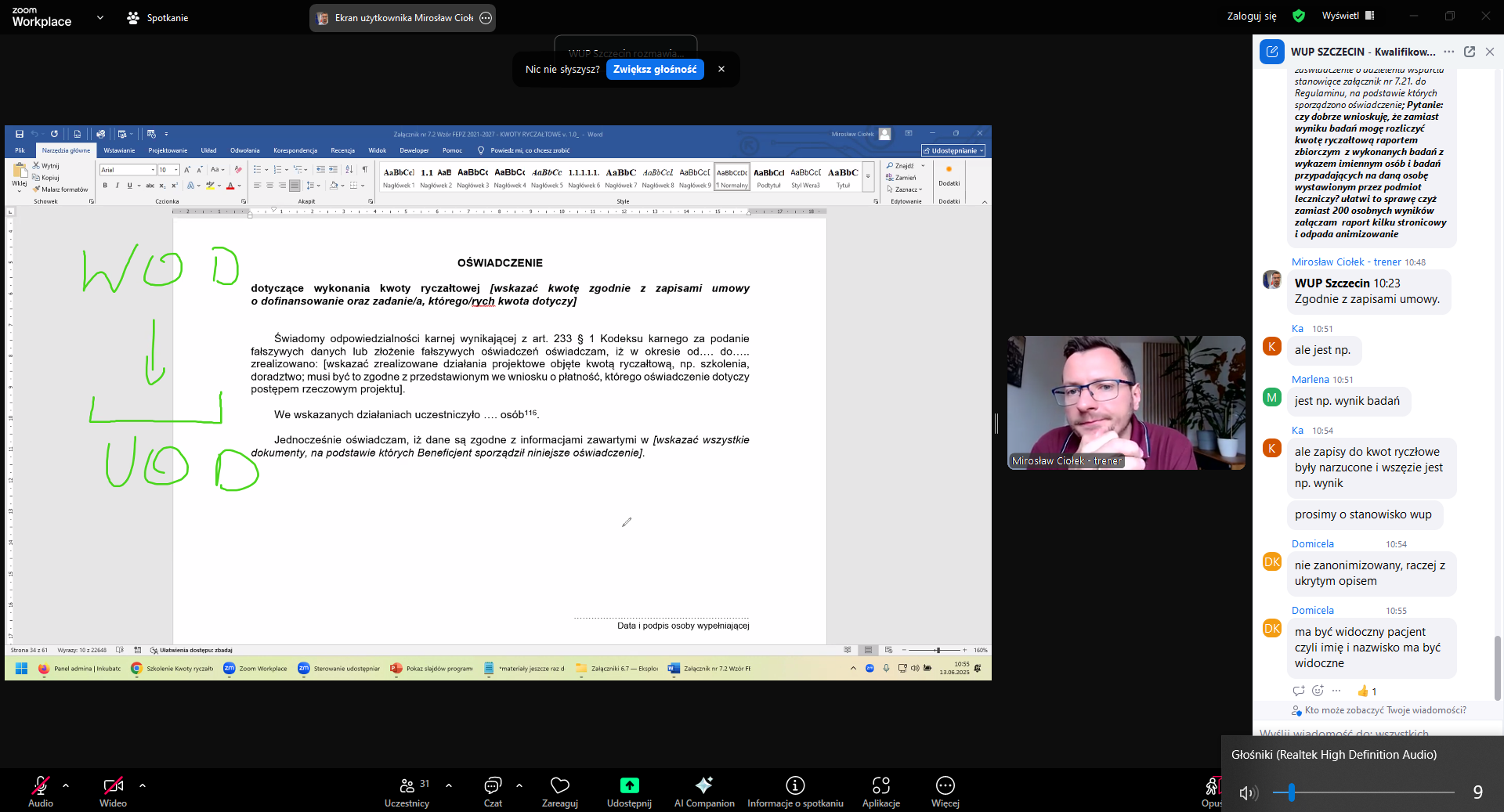Click 'Kto może zobaczyć Twoje wiadomości?' link
The width and height of the screenshot is (1504, 812).
tap(1386, 710)
